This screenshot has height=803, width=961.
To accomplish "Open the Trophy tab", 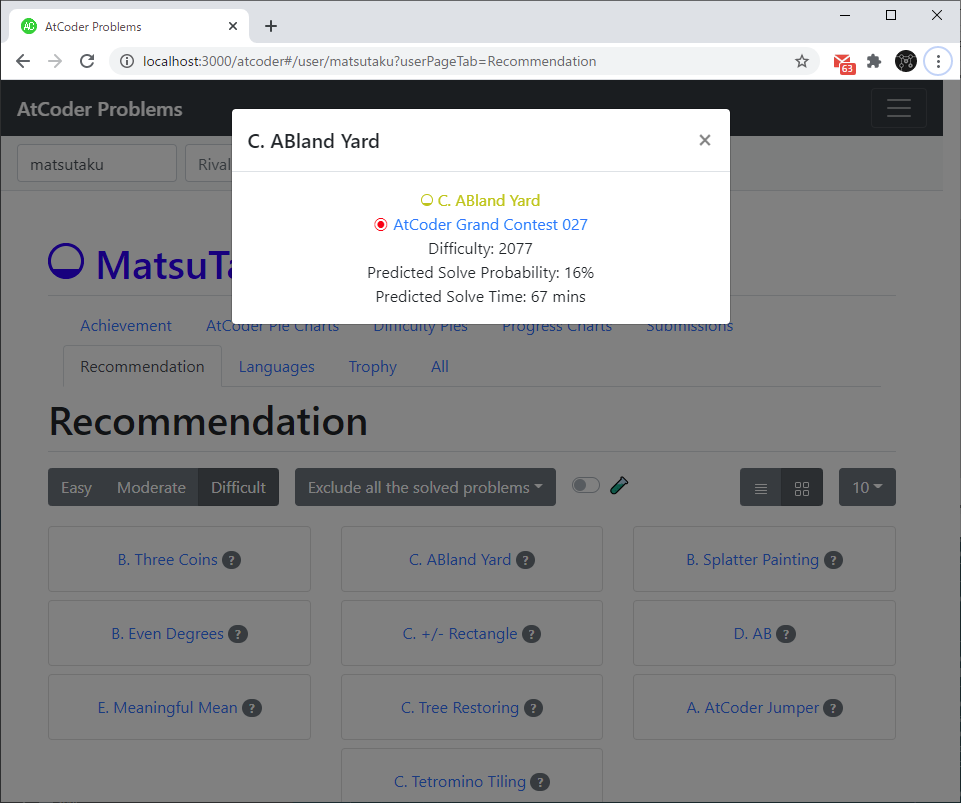I will click(x=373, y=367).
